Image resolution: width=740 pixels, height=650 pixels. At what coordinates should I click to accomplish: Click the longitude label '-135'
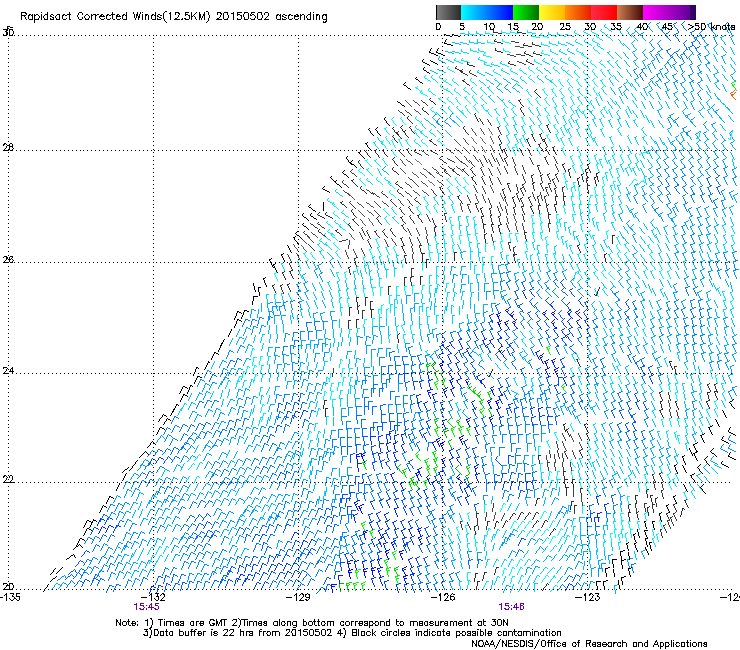[10, 597]
